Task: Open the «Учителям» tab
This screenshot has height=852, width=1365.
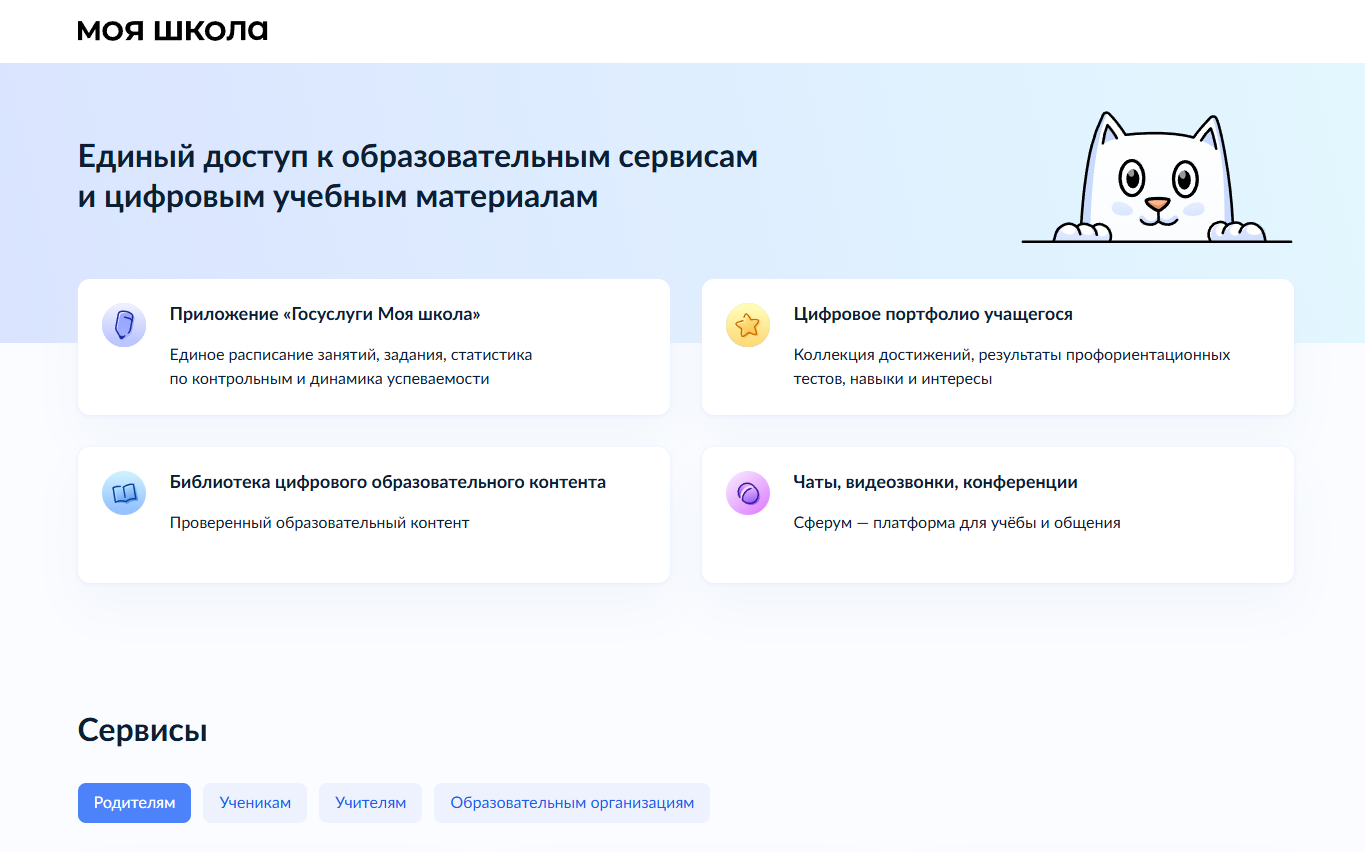Action: 370,803
